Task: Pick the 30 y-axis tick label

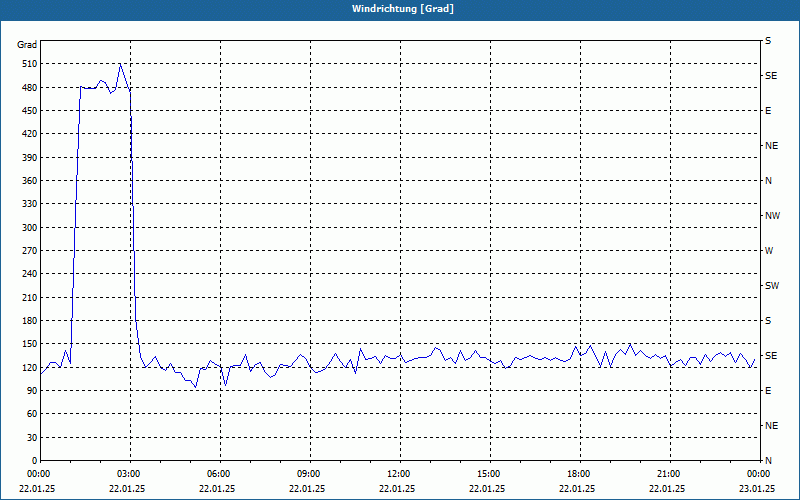Action: click(32, 438)
